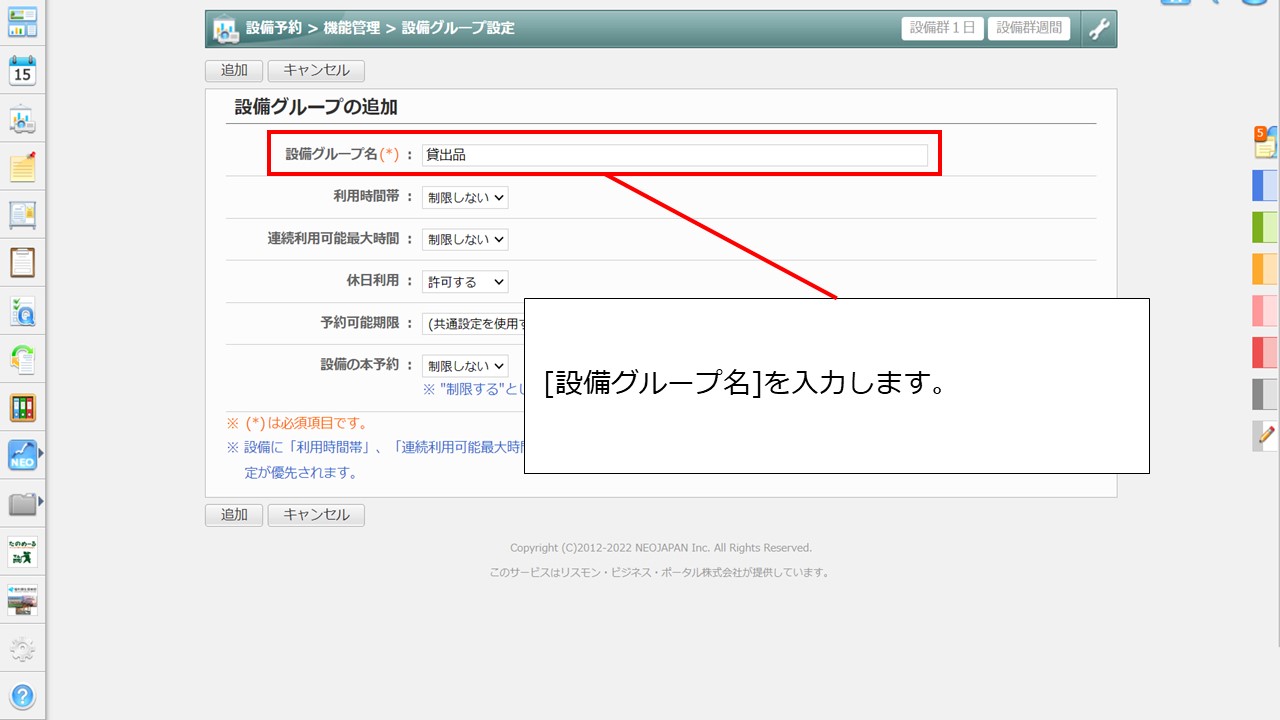Click the wrench settings icon in header
This screenshot has height=720, width=1280.
coord(1098,29)
